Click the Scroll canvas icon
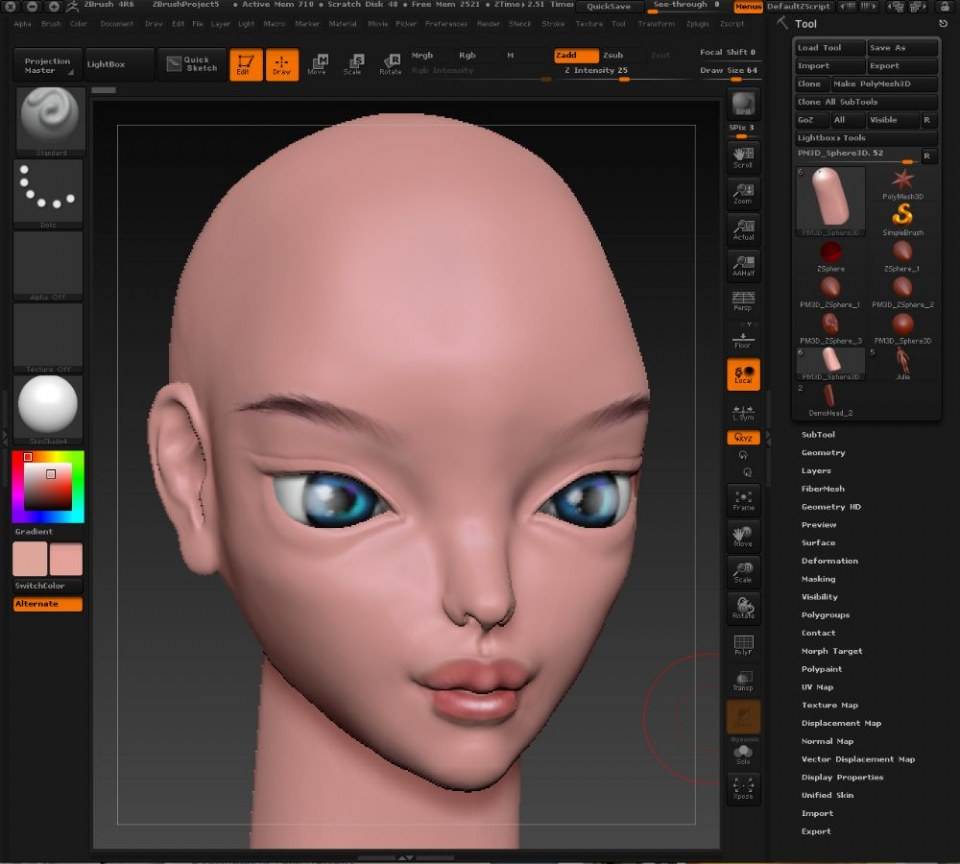 tap(743, 157)
